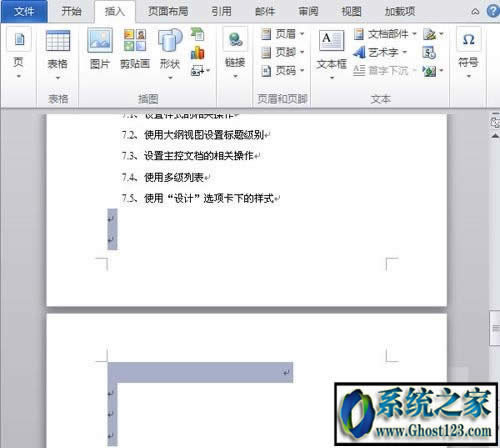Click the vertical scrollbar up arrow

[495, 136]
